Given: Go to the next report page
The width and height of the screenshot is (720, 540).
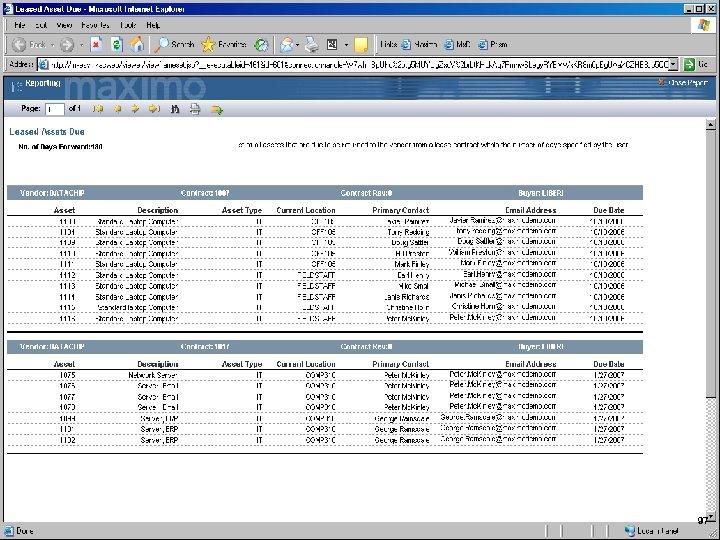Looking at the screenshot, I should (135, 109).
